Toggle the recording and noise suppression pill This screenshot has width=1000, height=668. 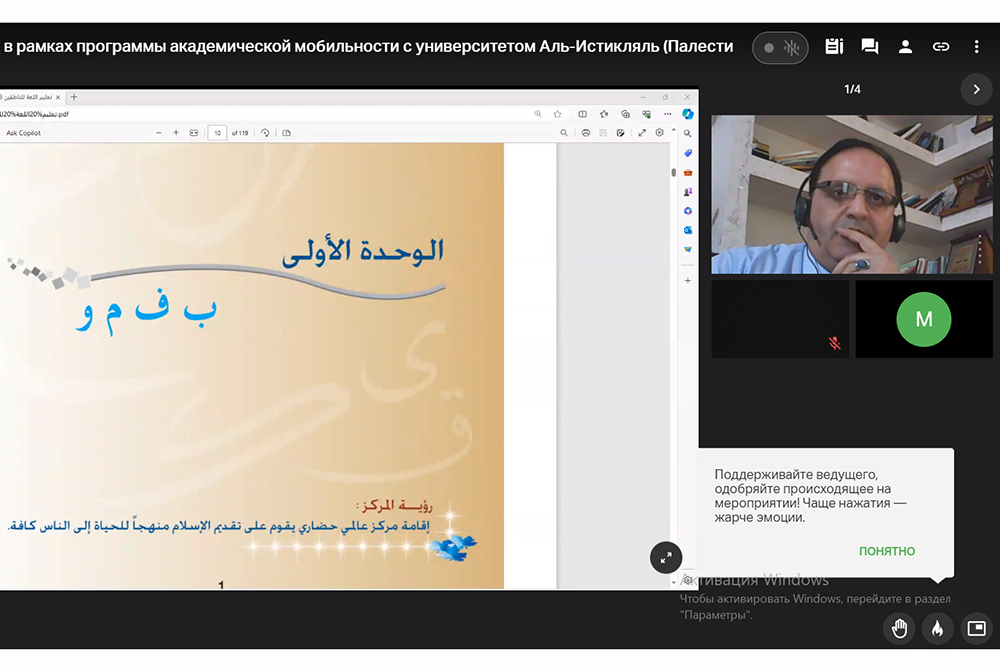click(x=780, y=48)
